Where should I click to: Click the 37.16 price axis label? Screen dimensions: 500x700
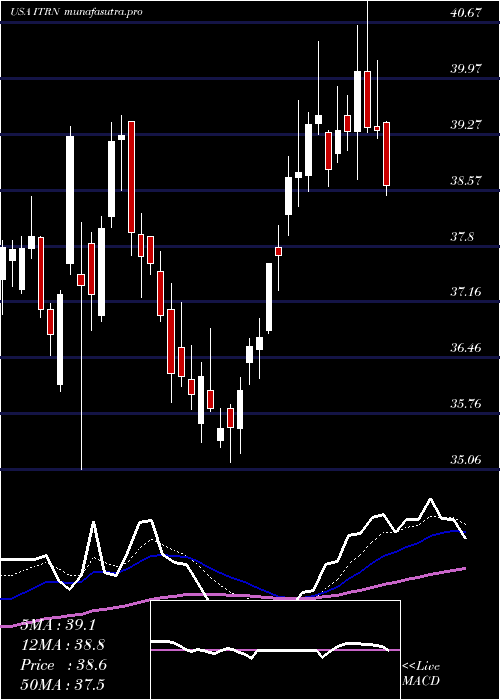(466, 292)
